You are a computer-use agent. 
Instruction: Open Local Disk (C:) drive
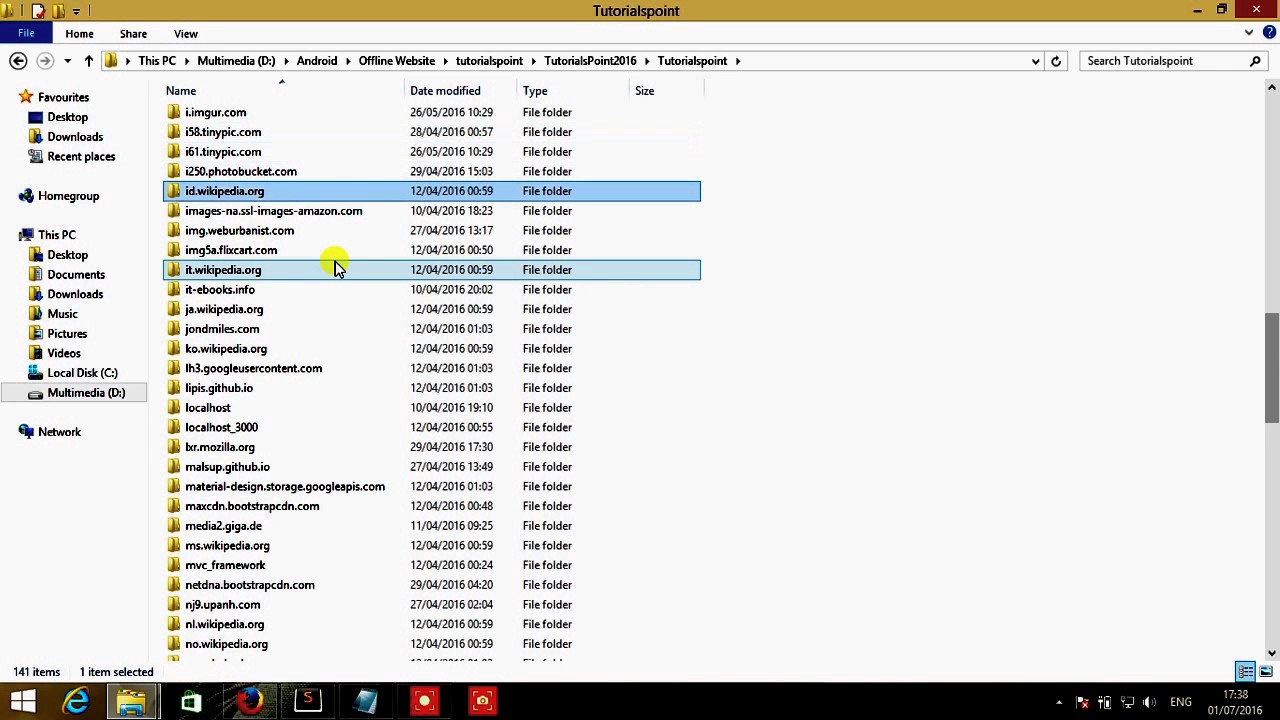[x=82, y=373]
